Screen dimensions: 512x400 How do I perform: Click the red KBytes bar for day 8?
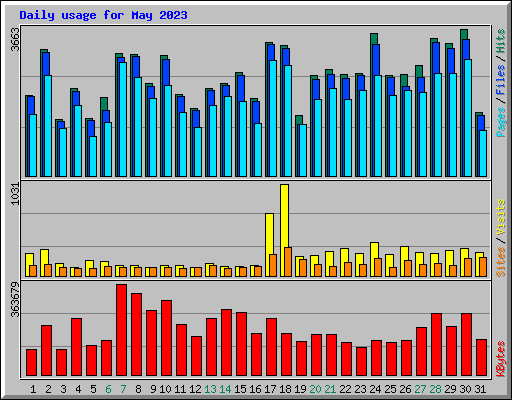tap(137, 335)
